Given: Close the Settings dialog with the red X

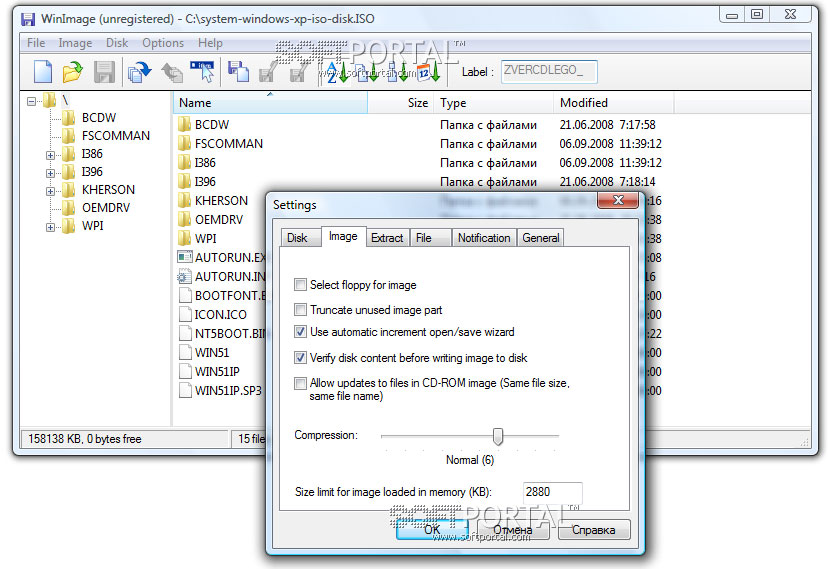Looking at the screenshot, I should click(618, 200).
